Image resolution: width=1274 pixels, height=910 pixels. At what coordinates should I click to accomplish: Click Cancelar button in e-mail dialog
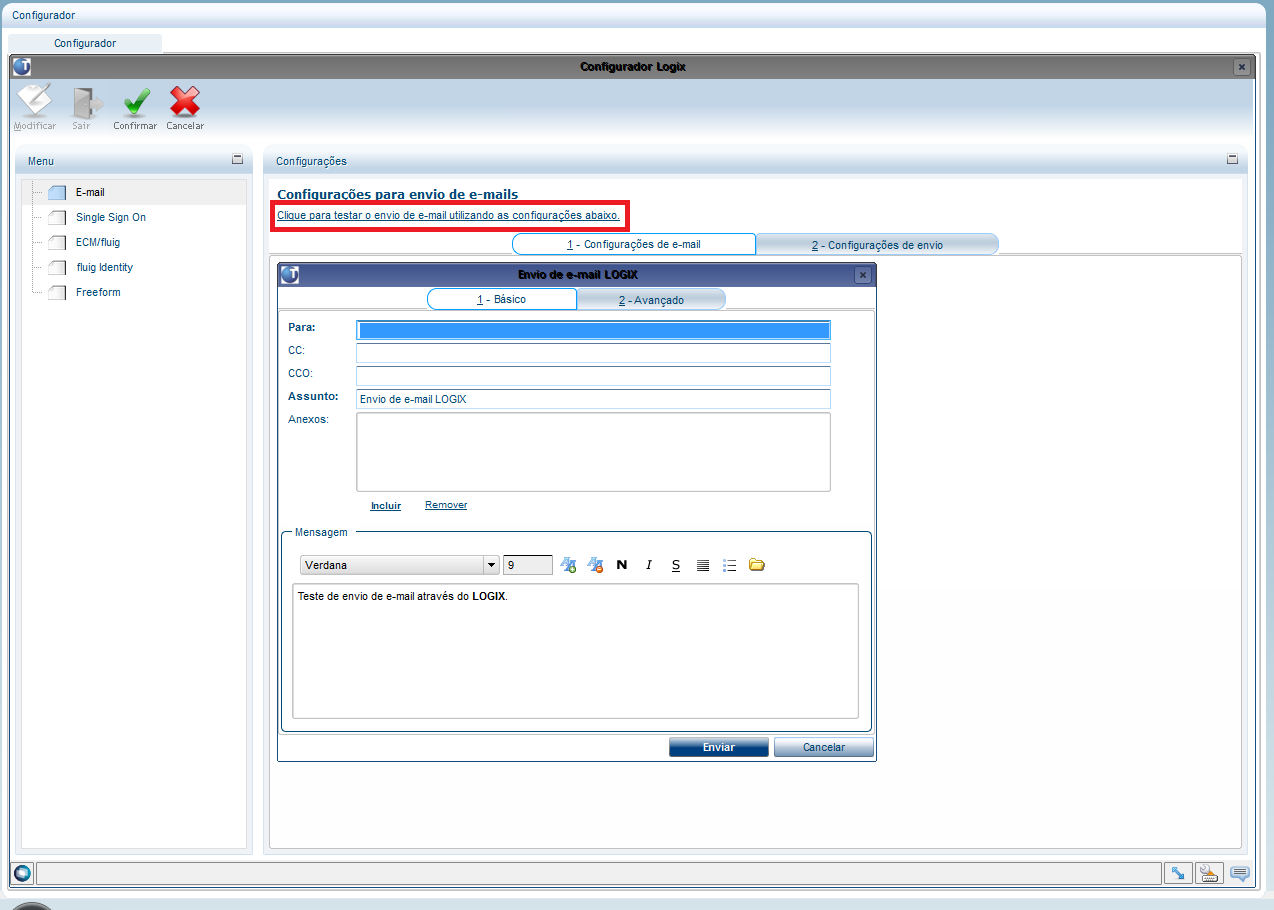click(x=824, y=747)
